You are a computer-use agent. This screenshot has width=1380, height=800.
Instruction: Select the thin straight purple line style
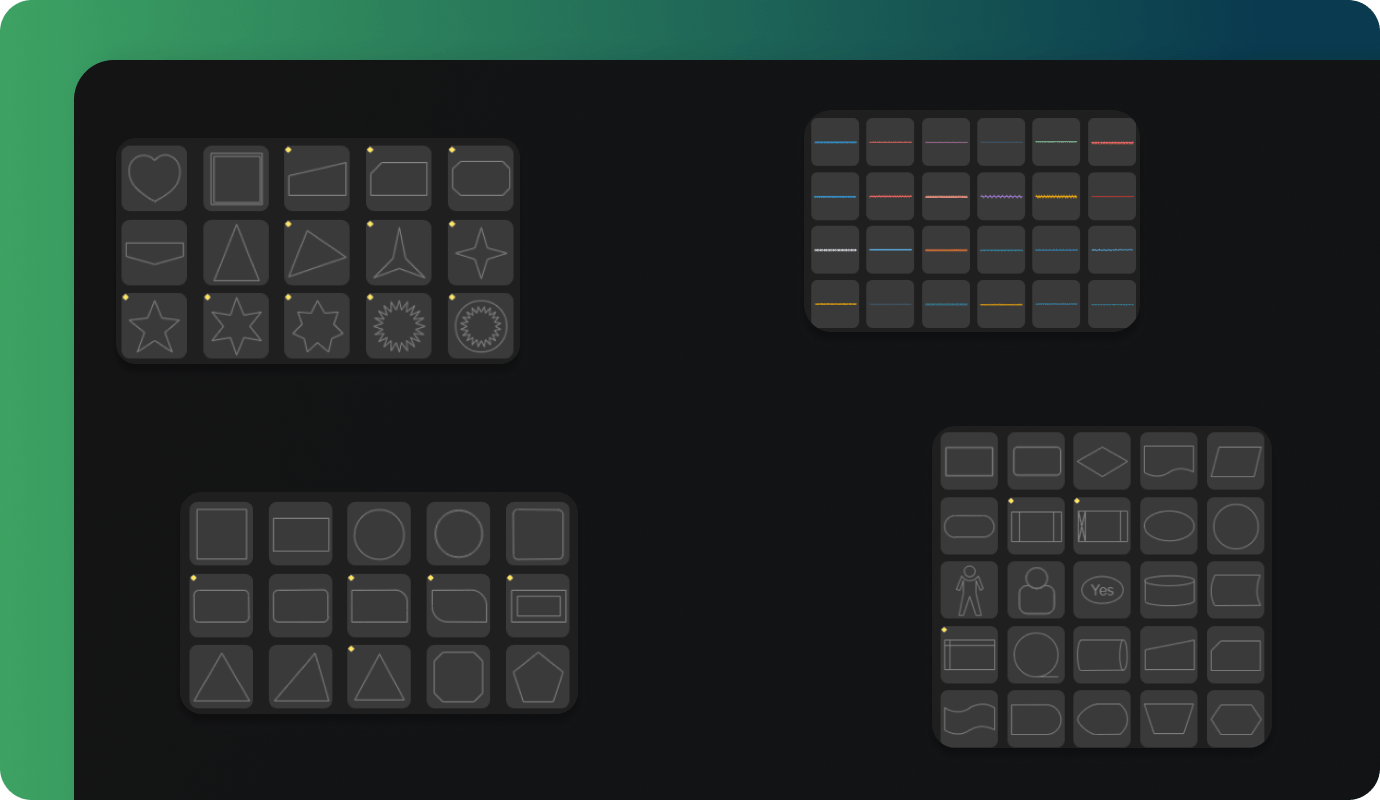pyautogui.click(x=946, y=142)
